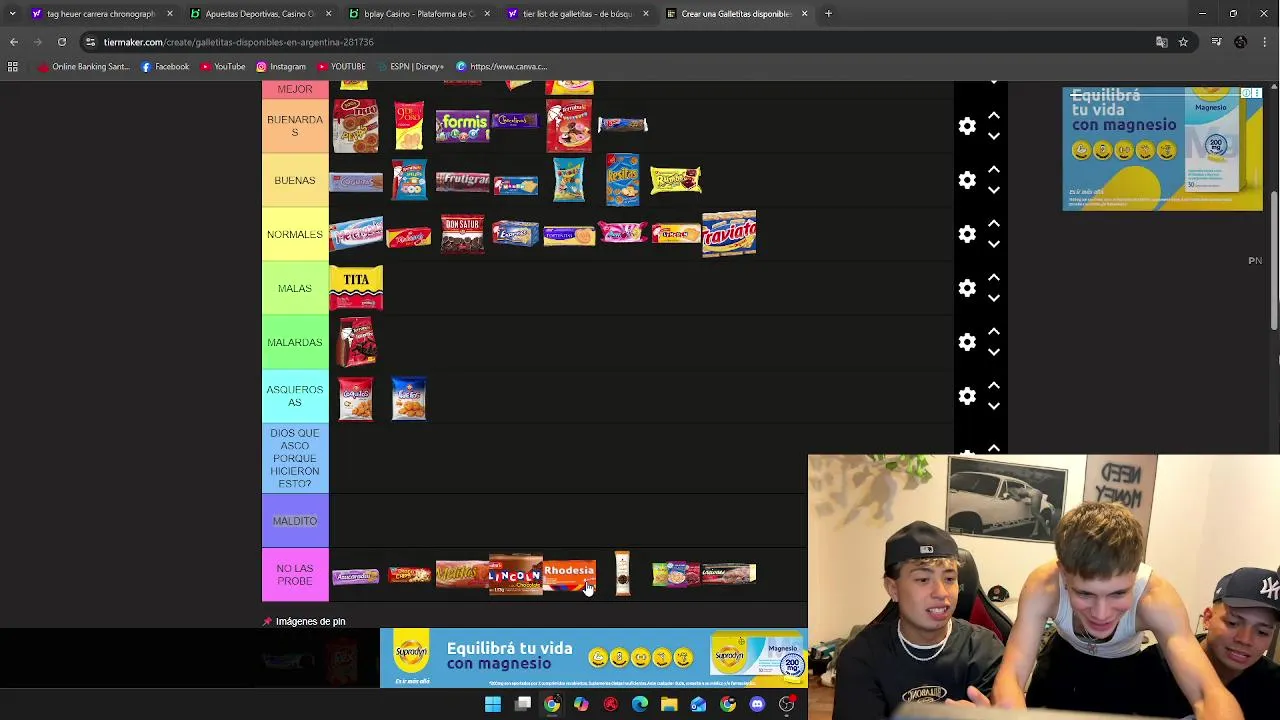Screen dimensions: 1280x720
Task: Open the tab search dropdown
Action: 12,14
